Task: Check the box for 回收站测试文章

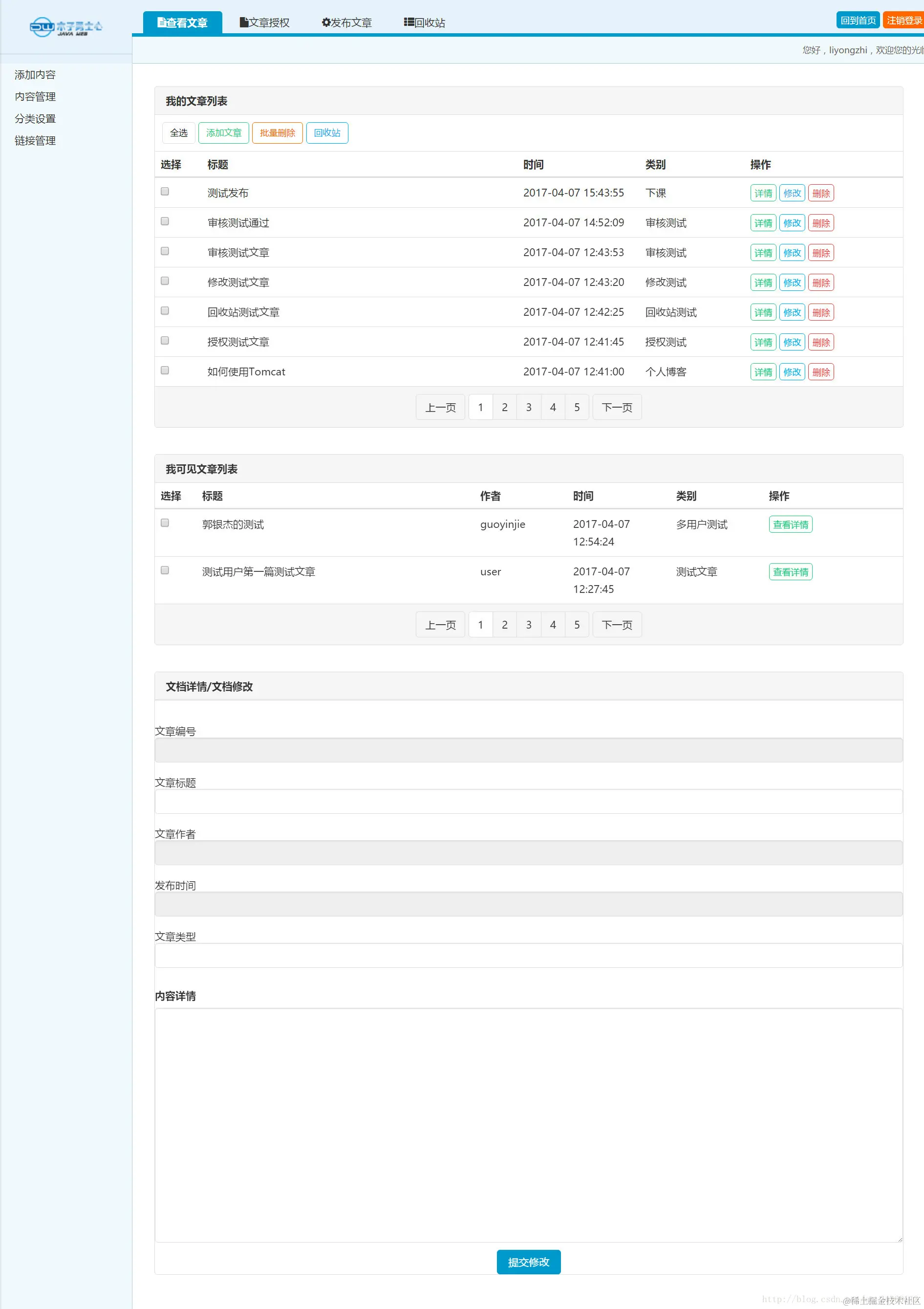Action: tap(165, 311)
